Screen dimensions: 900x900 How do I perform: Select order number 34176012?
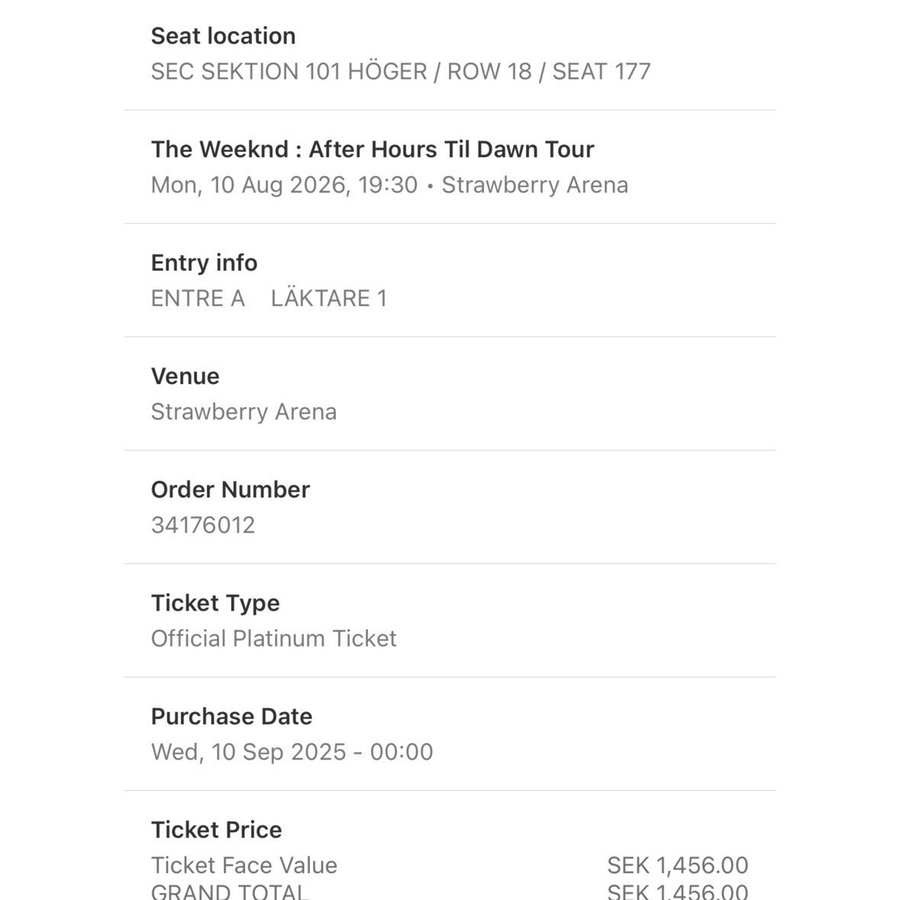[203, 525]
